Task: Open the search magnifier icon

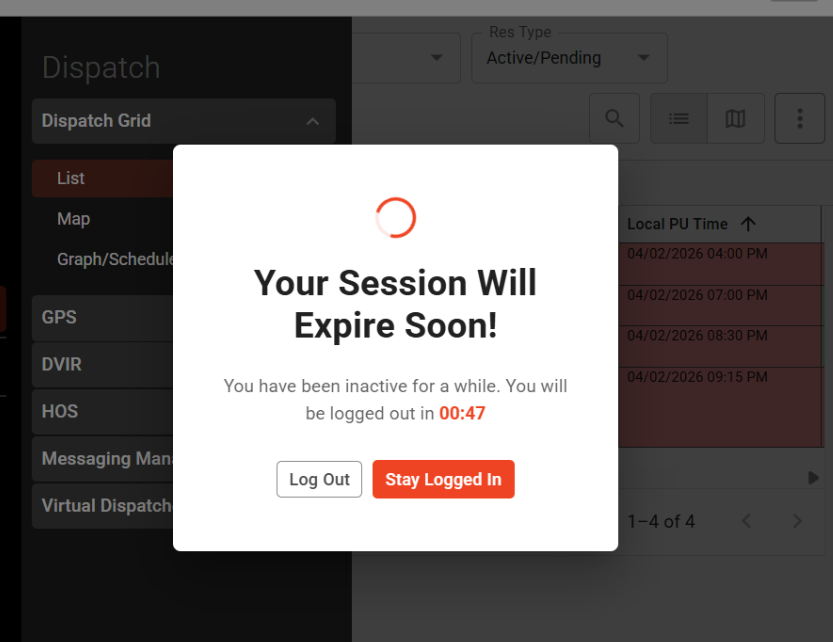Action: point(614,119)
